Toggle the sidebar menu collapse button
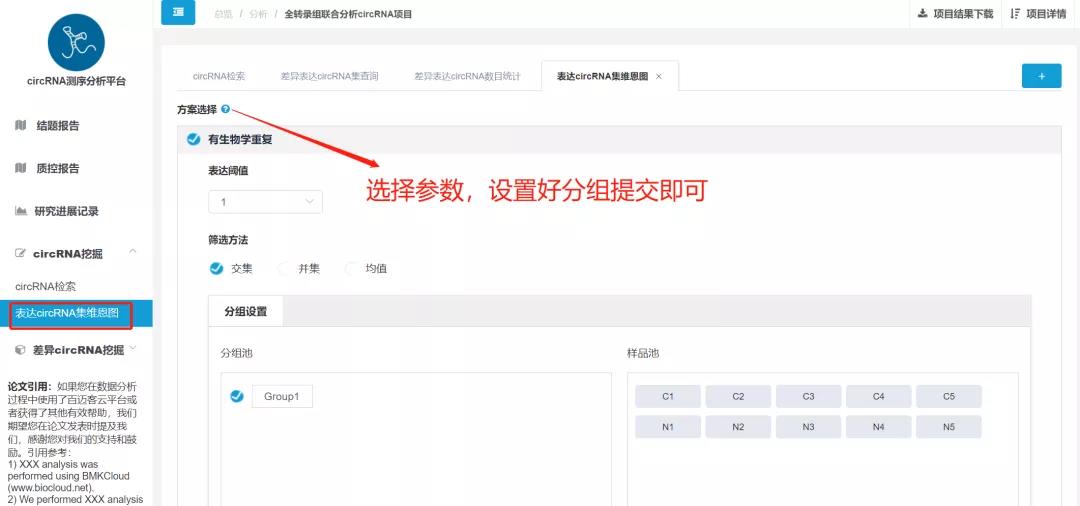1080x506 pixels. coord(178,12)
